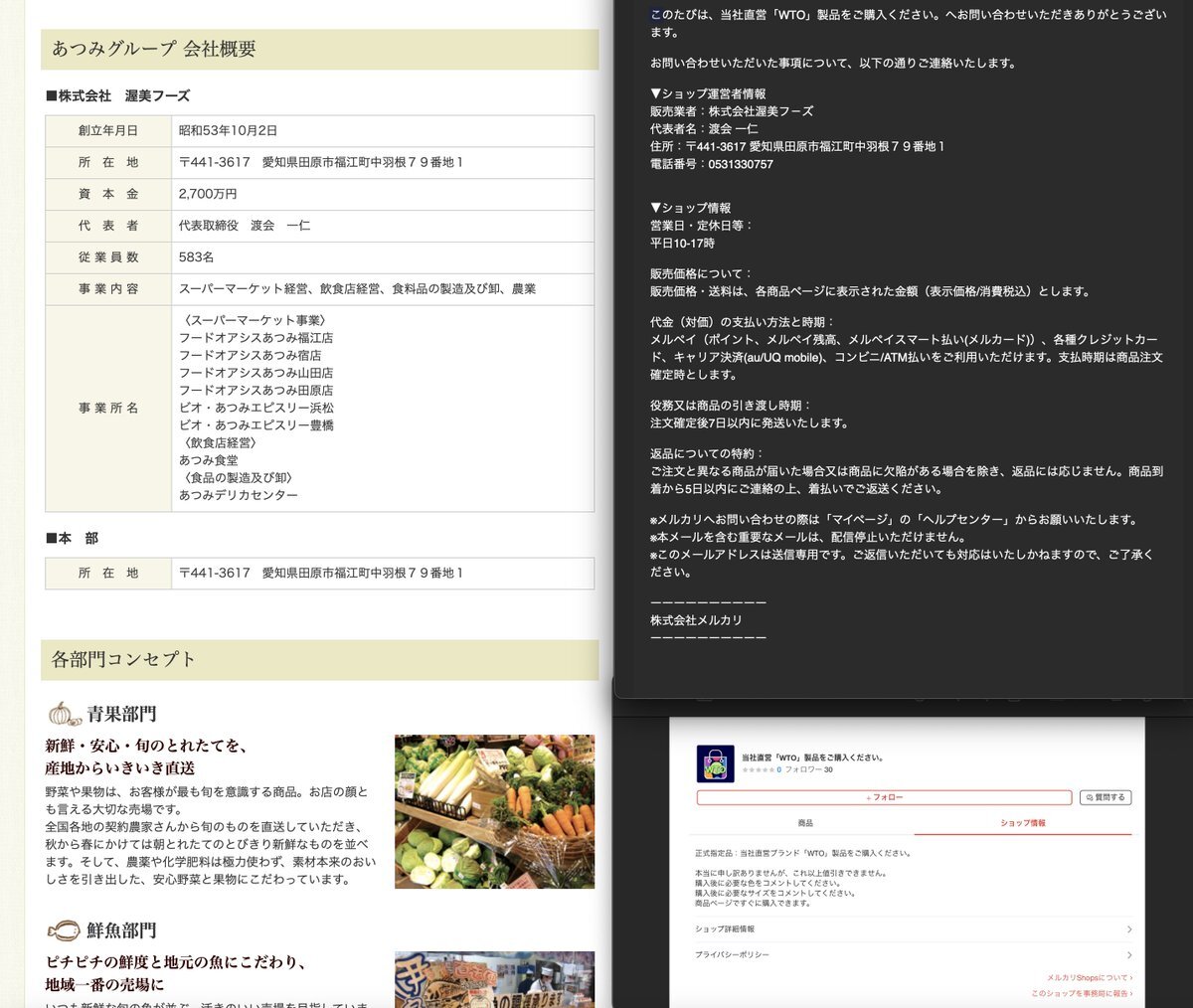1193x1008 pixels.
Task: Click ビオ・あつみエピスリー浜松 entry
Action: click(x=256, y=408)
